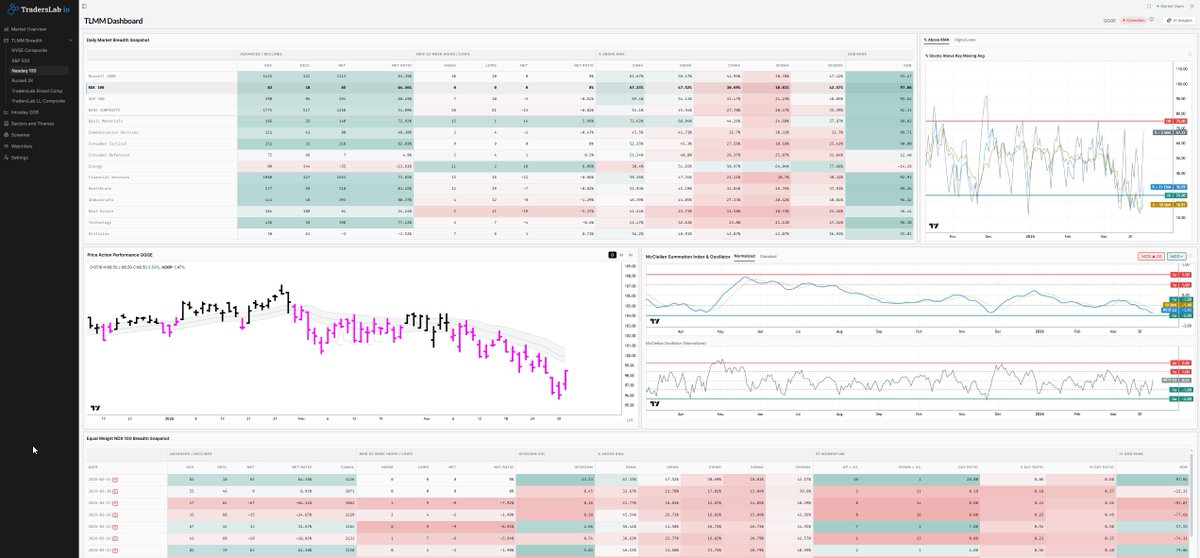Open Sectors and Themes in the sidebar
Screen dimensions: 1200x558
coord(31,123)
